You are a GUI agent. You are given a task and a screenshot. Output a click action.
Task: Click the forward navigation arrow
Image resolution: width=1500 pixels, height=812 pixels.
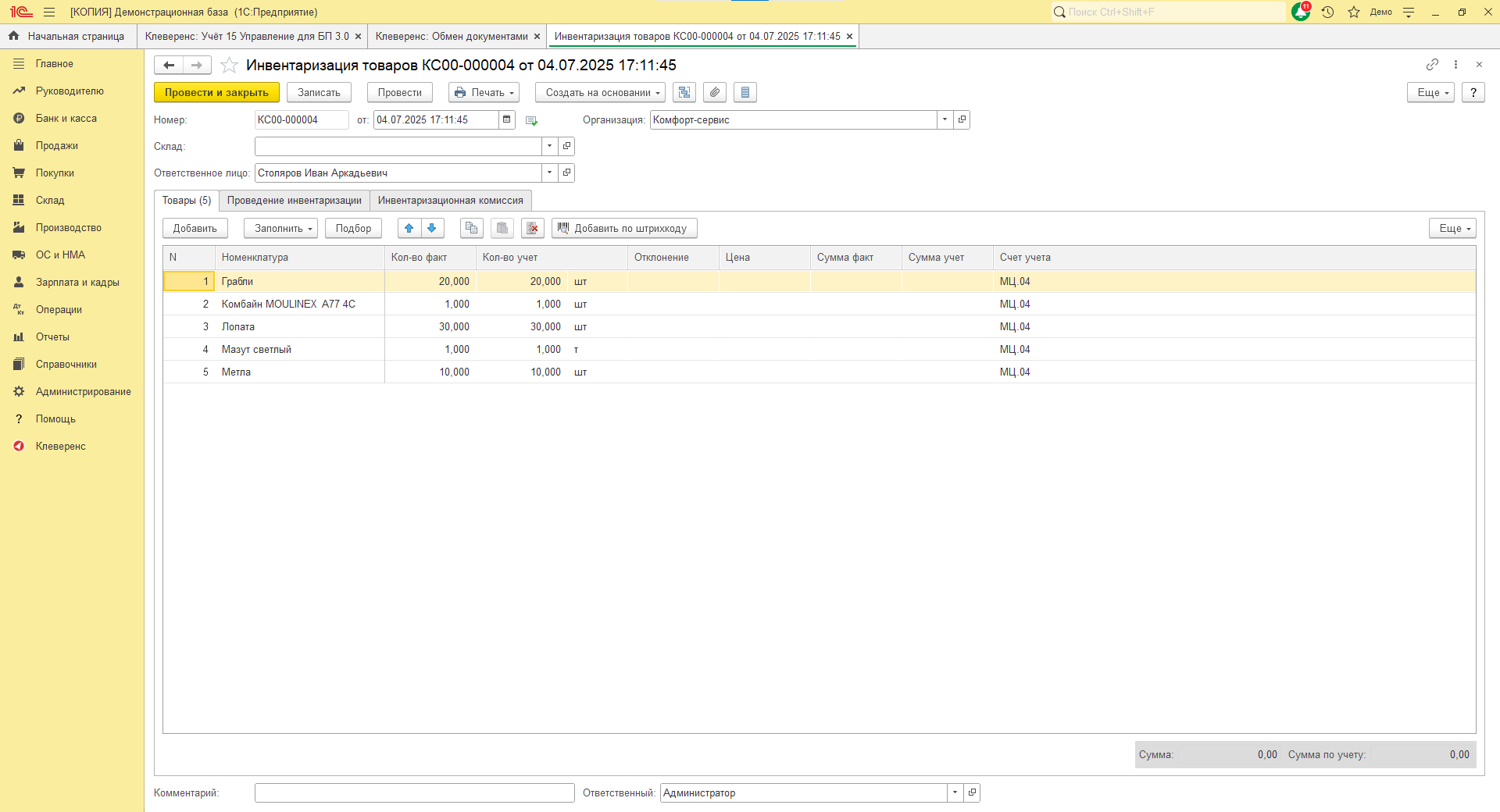(197, 65)
